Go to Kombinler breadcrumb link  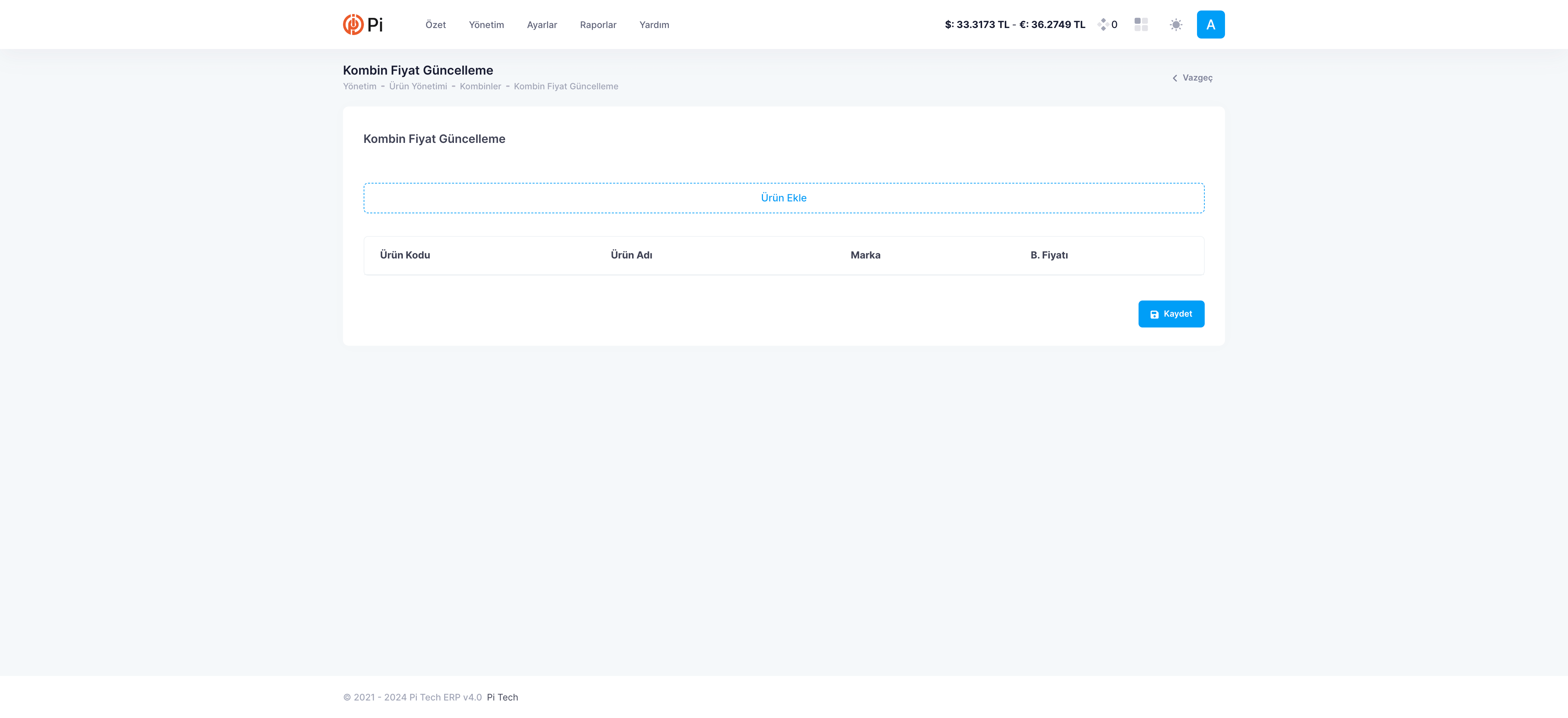(x=480, y=87)
